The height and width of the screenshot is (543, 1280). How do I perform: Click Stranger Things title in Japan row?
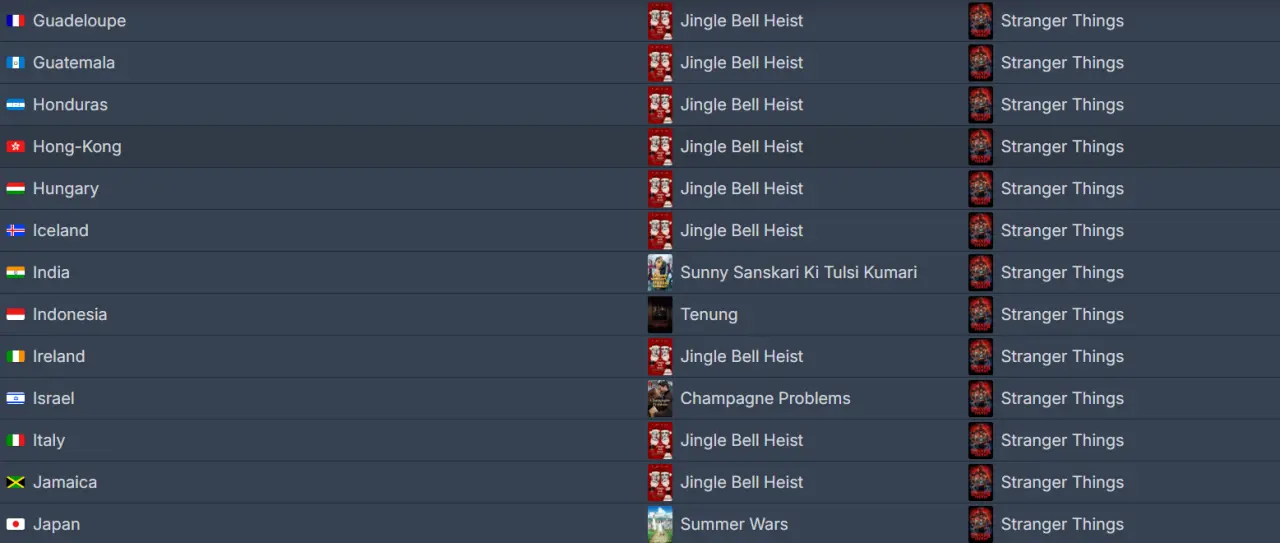pyautogui.click(x=1062, y=525)
